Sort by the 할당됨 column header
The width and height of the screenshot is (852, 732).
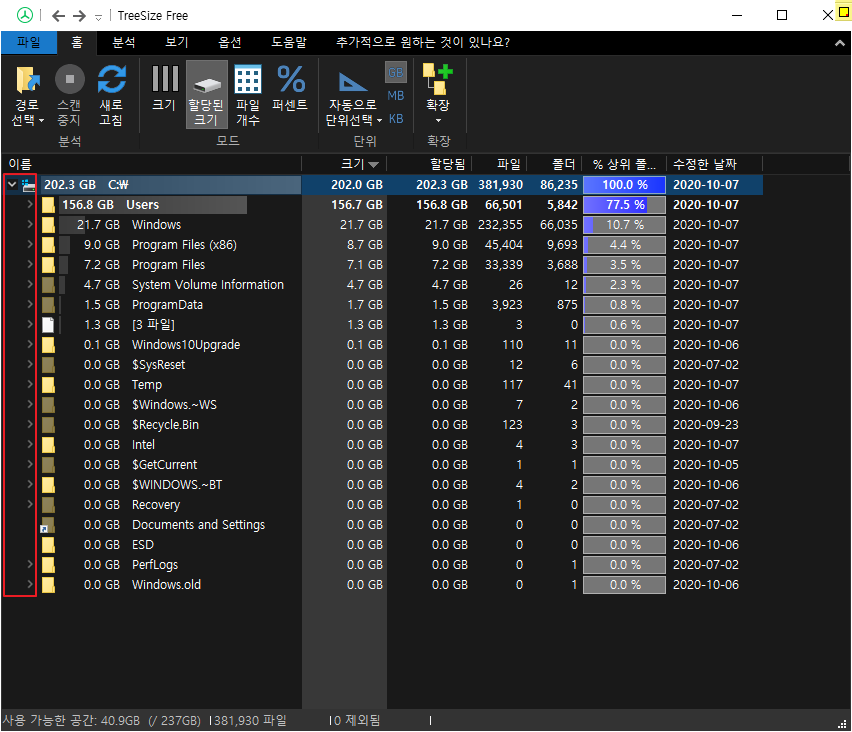[429, 164]
